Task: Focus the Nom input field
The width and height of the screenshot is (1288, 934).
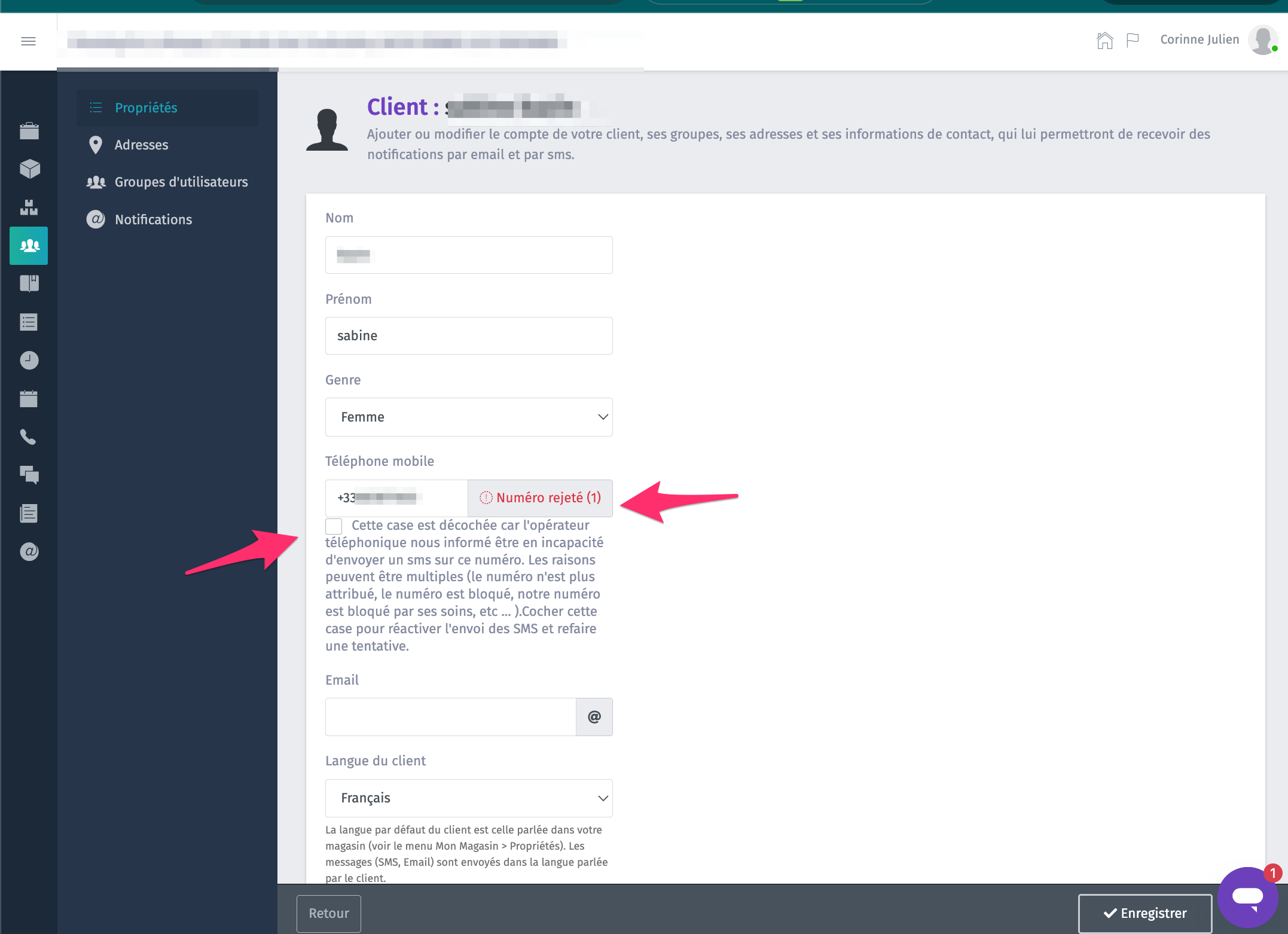Action: (x=469, y=255)
